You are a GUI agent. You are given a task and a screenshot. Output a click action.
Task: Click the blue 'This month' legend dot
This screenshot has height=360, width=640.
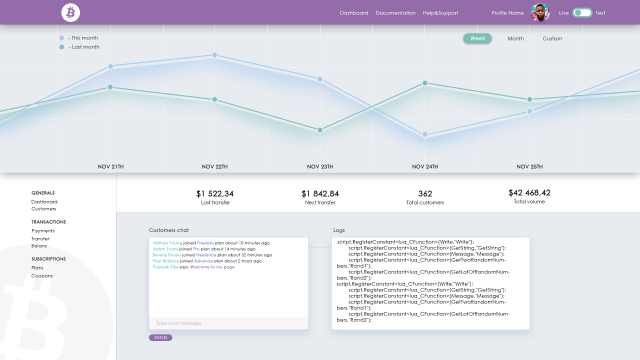pos(62,38)
